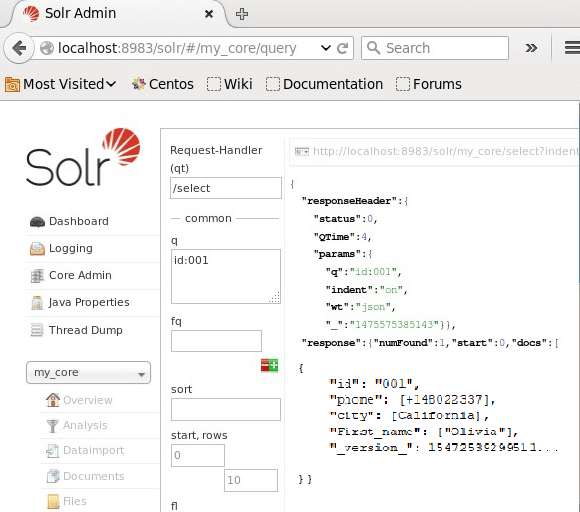Screen dimensions: 580x512
Task: Open the Documents page
Action: (94, 476)
